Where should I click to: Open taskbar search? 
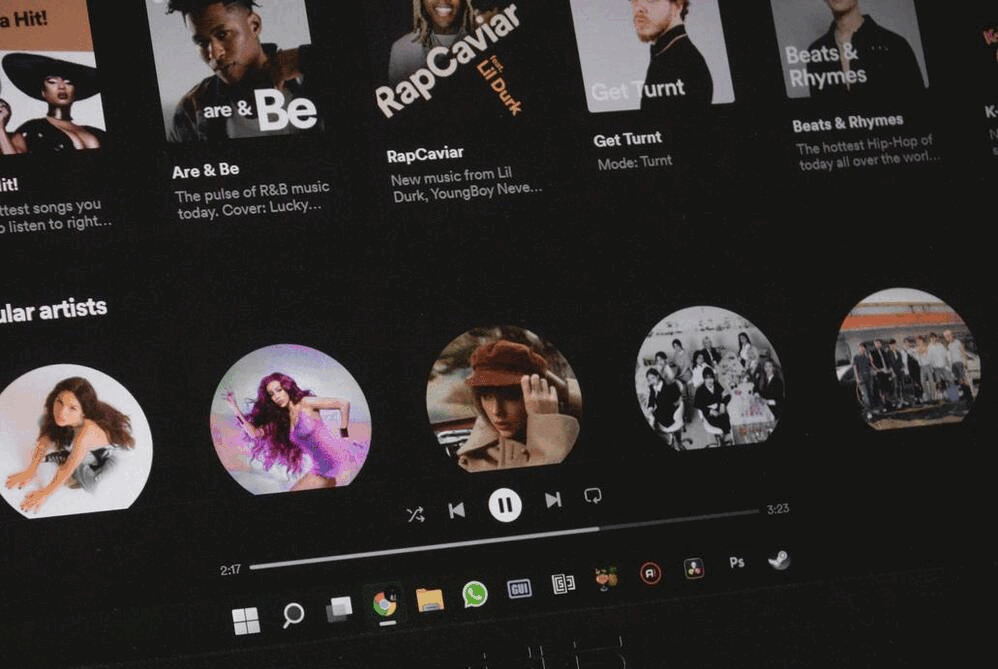(x=293, y=615)
